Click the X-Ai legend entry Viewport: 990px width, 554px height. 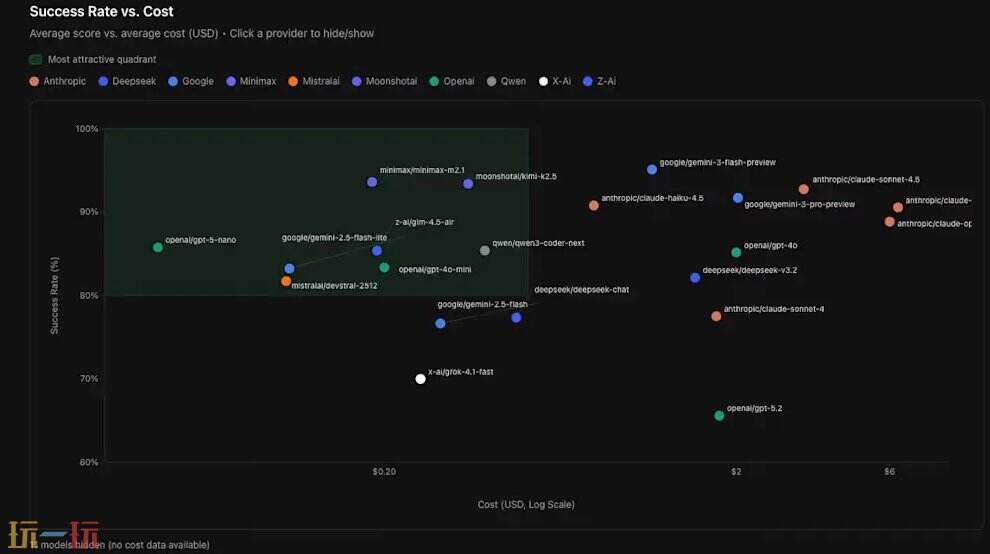click(x=555, y=81)
